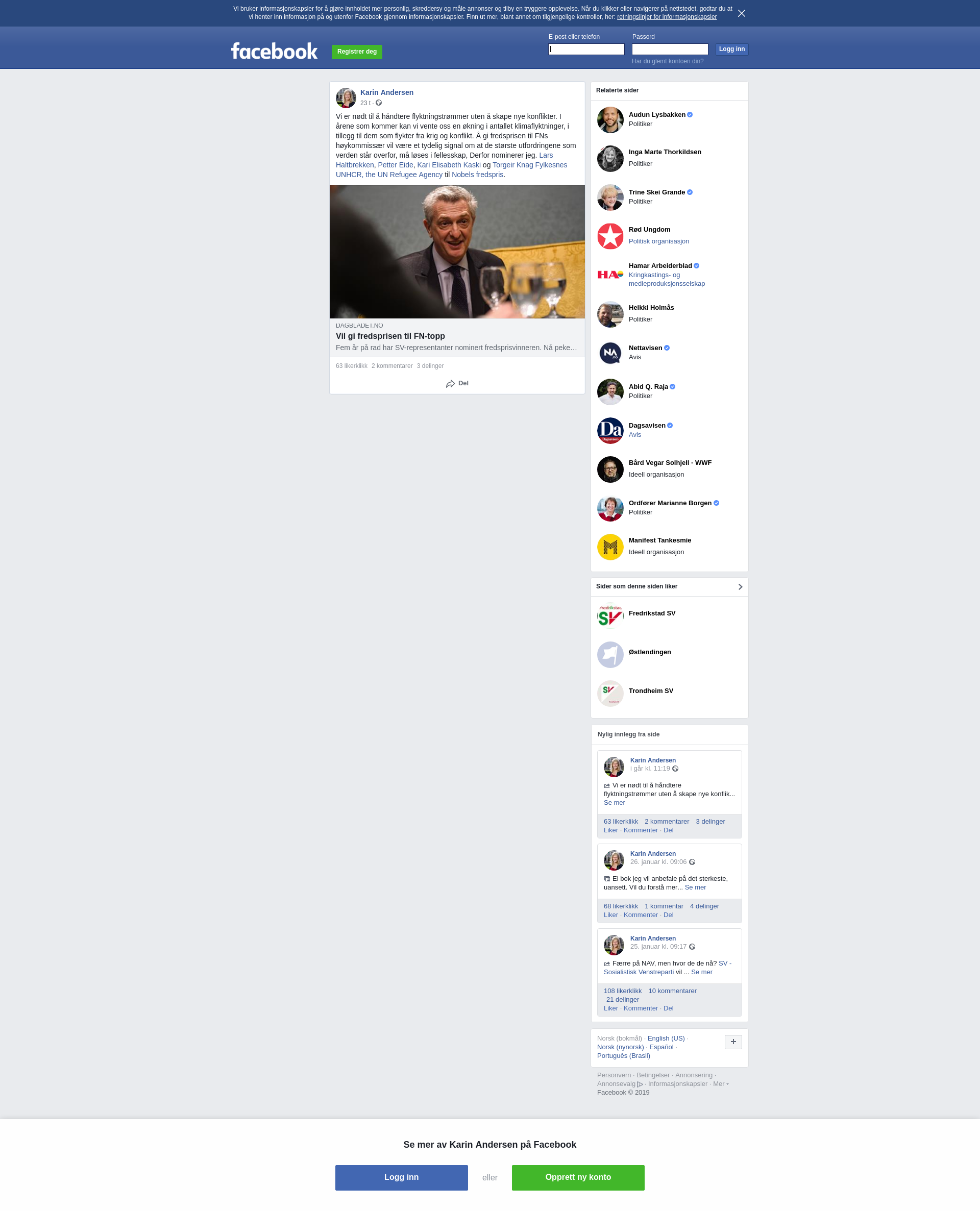Click the green Registrer deg button

pyautogui.click(x=357, y=52)
